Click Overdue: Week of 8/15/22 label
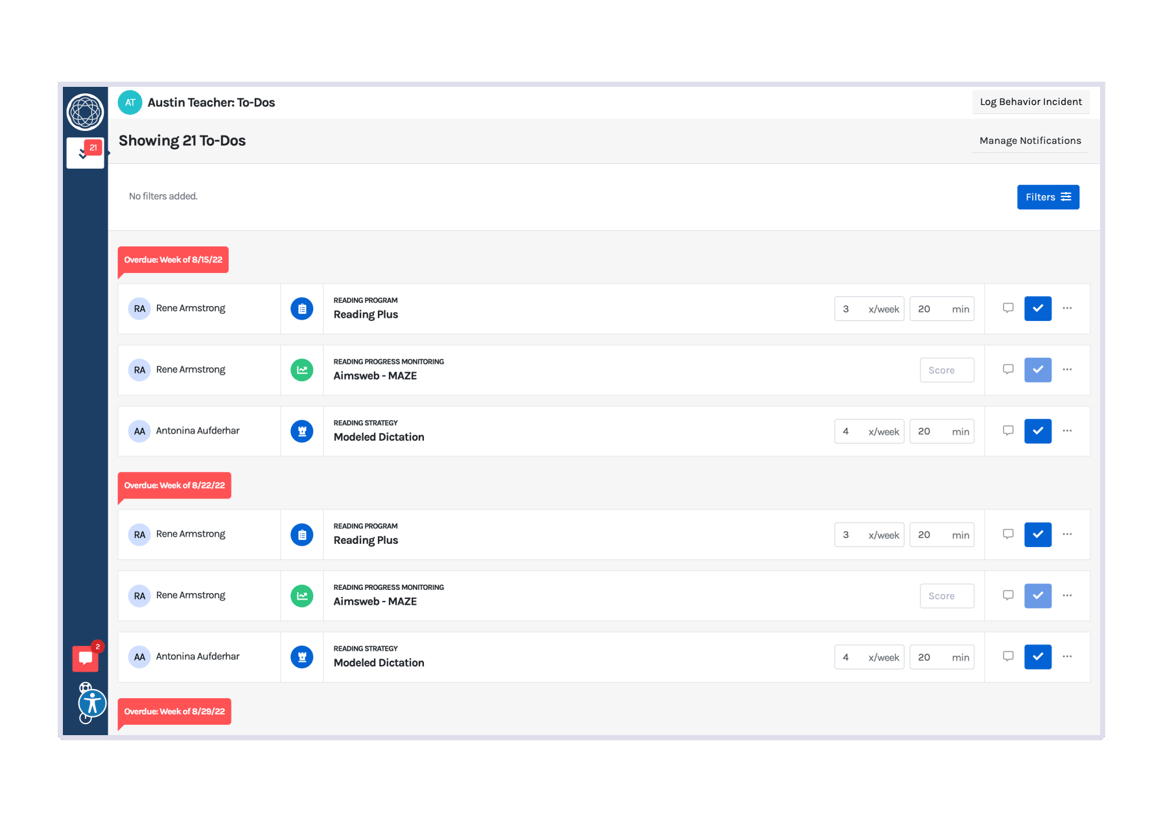The image size is (1163, 822). pos(173,260)
